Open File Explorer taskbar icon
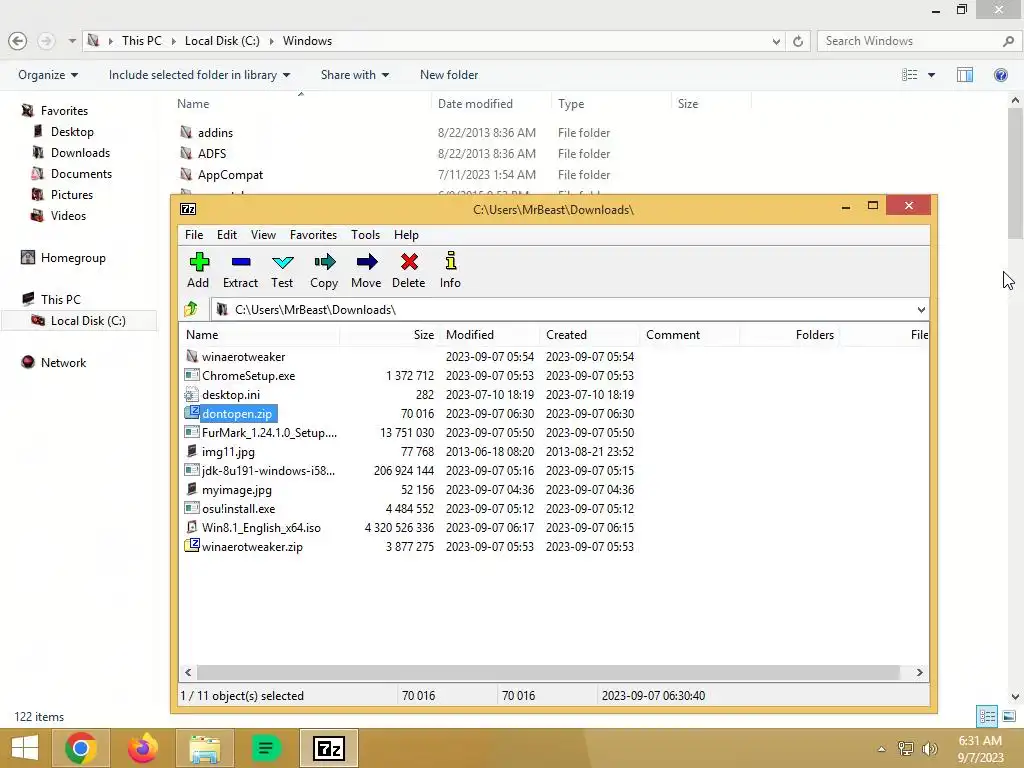Image resolution: width=1024 pixels, height=768 pixels. coord(204,748)
